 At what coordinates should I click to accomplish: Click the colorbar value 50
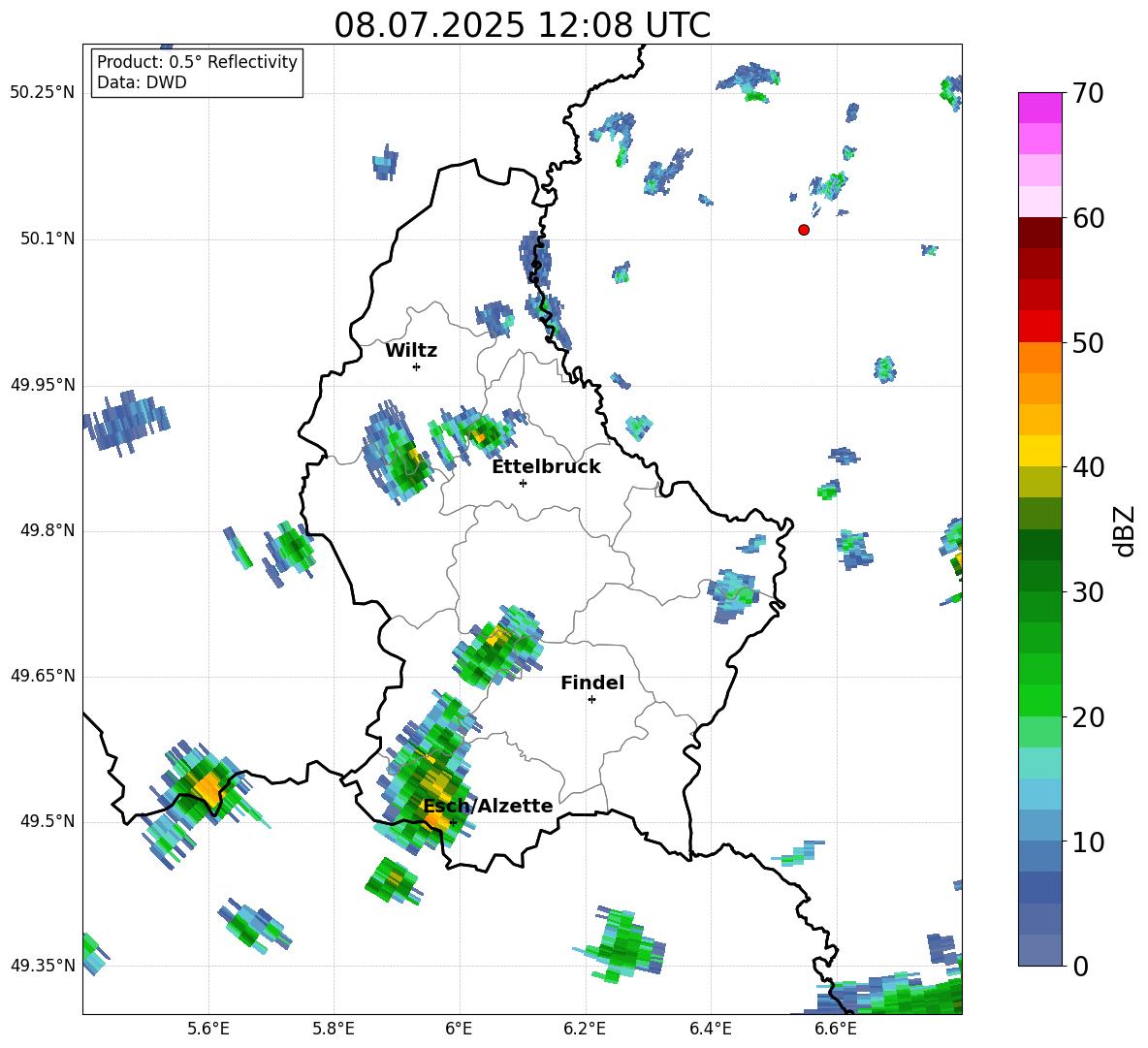[x=1088, y=342]
